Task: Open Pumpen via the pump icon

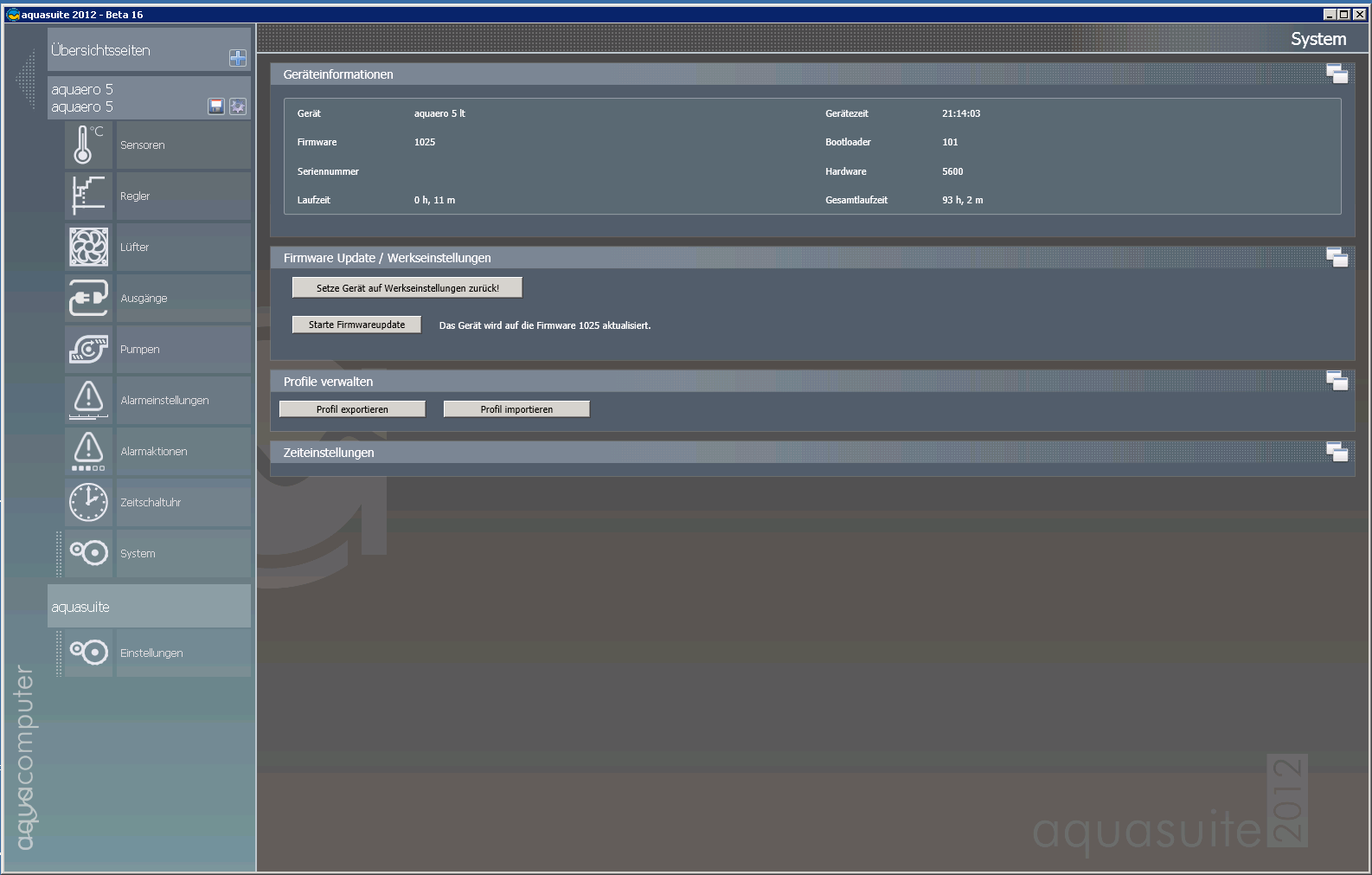Action: tap(89, 349)
